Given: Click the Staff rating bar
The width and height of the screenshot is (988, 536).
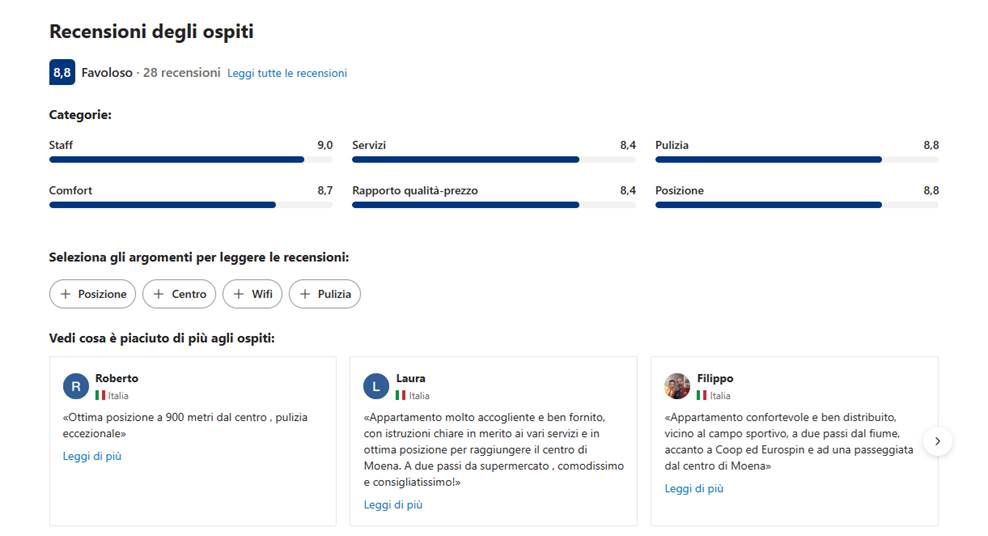Looking at the screenshot, I should point(191,159).
